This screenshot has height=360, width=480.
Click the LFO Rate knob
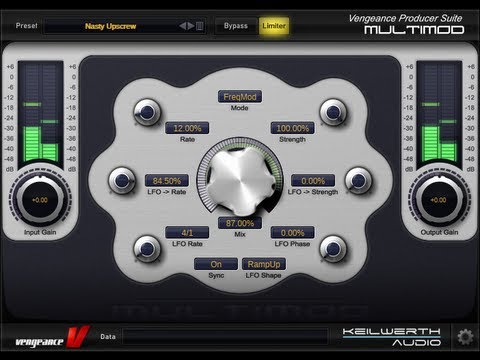pos(147,249)
